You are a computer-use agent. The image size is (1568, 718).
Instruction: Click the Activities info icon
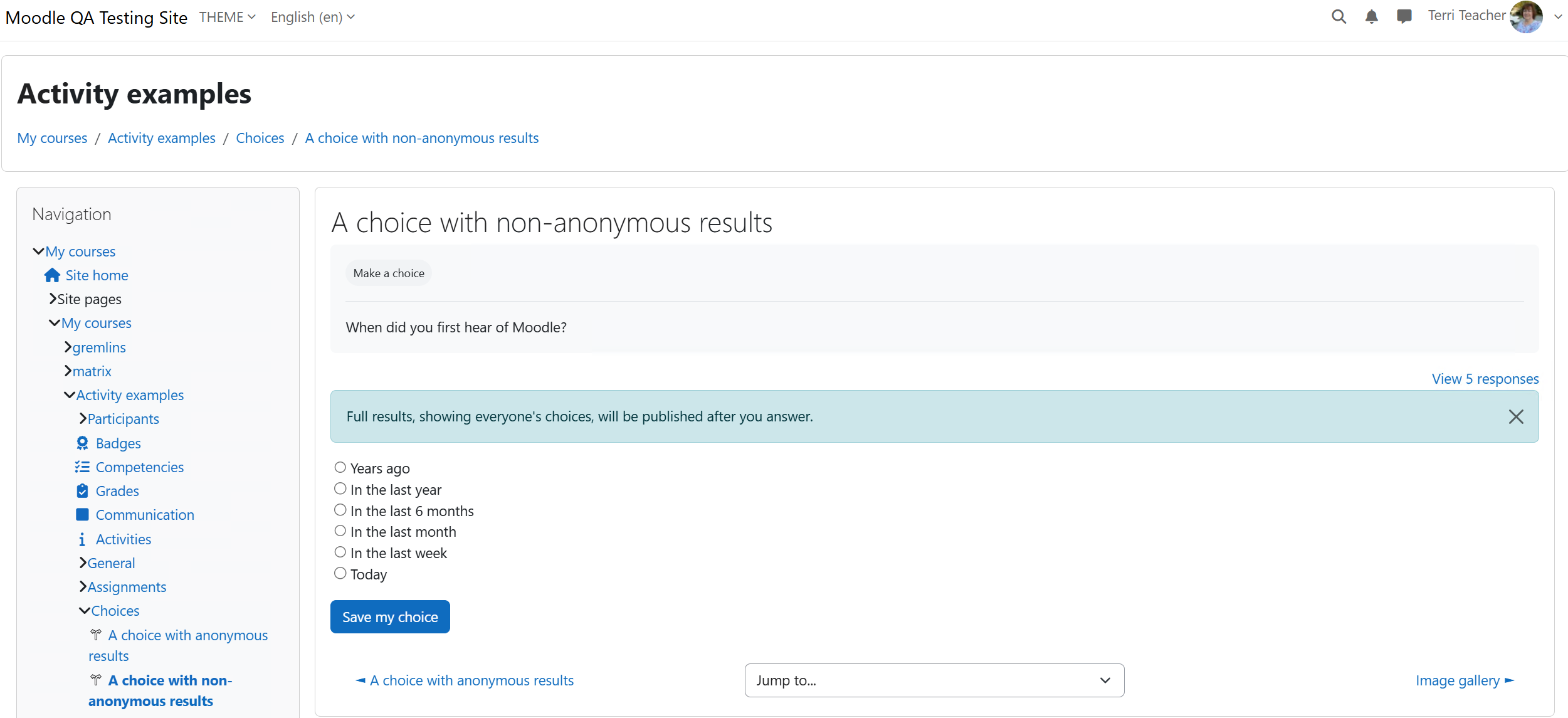click(x=82, y=539)
